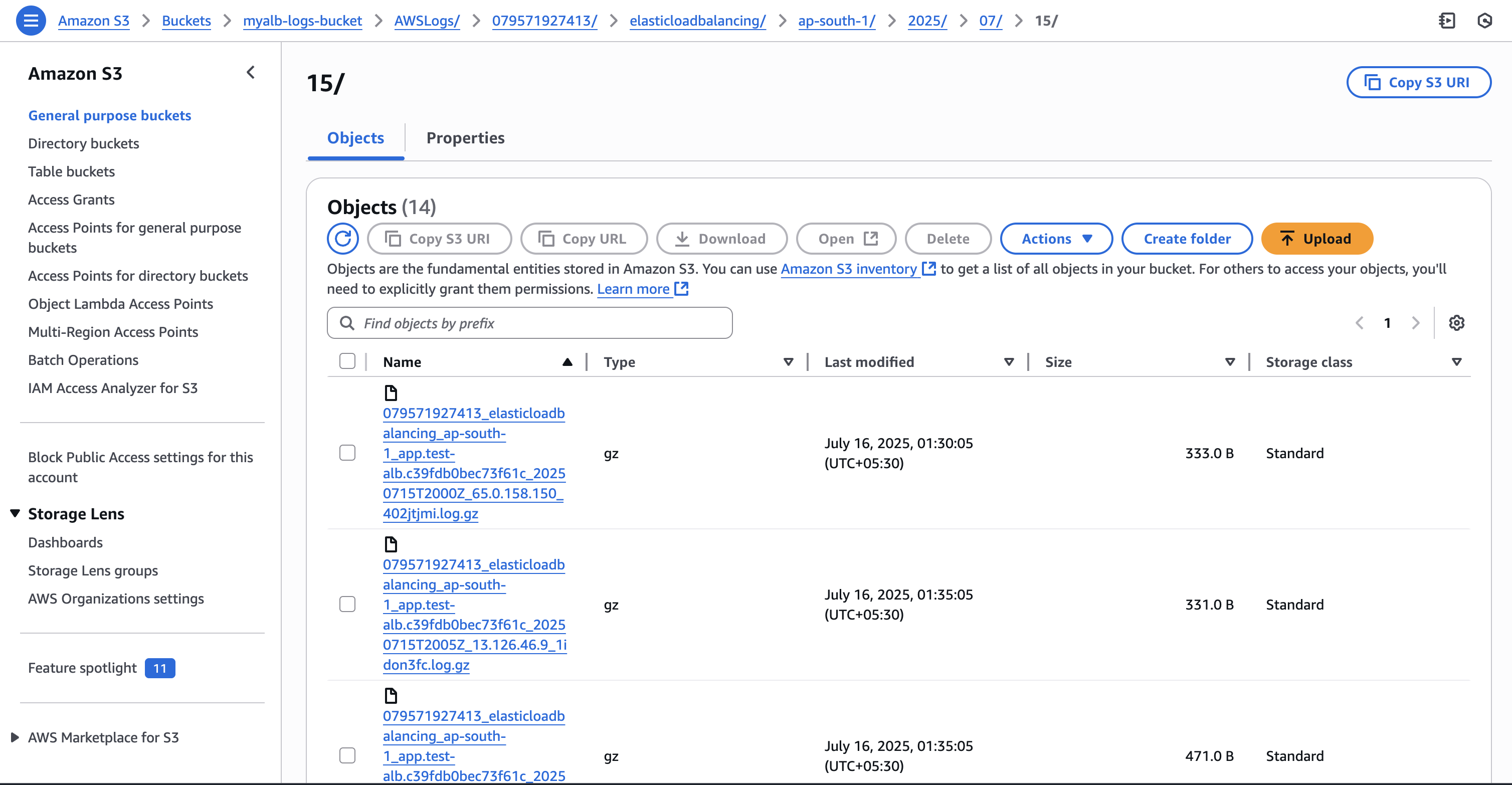The width and height of the screenshot is (1512, 785).
Task: Open the hamburger navigation menu
Action: pyautogui.click(x=31, y=20)
